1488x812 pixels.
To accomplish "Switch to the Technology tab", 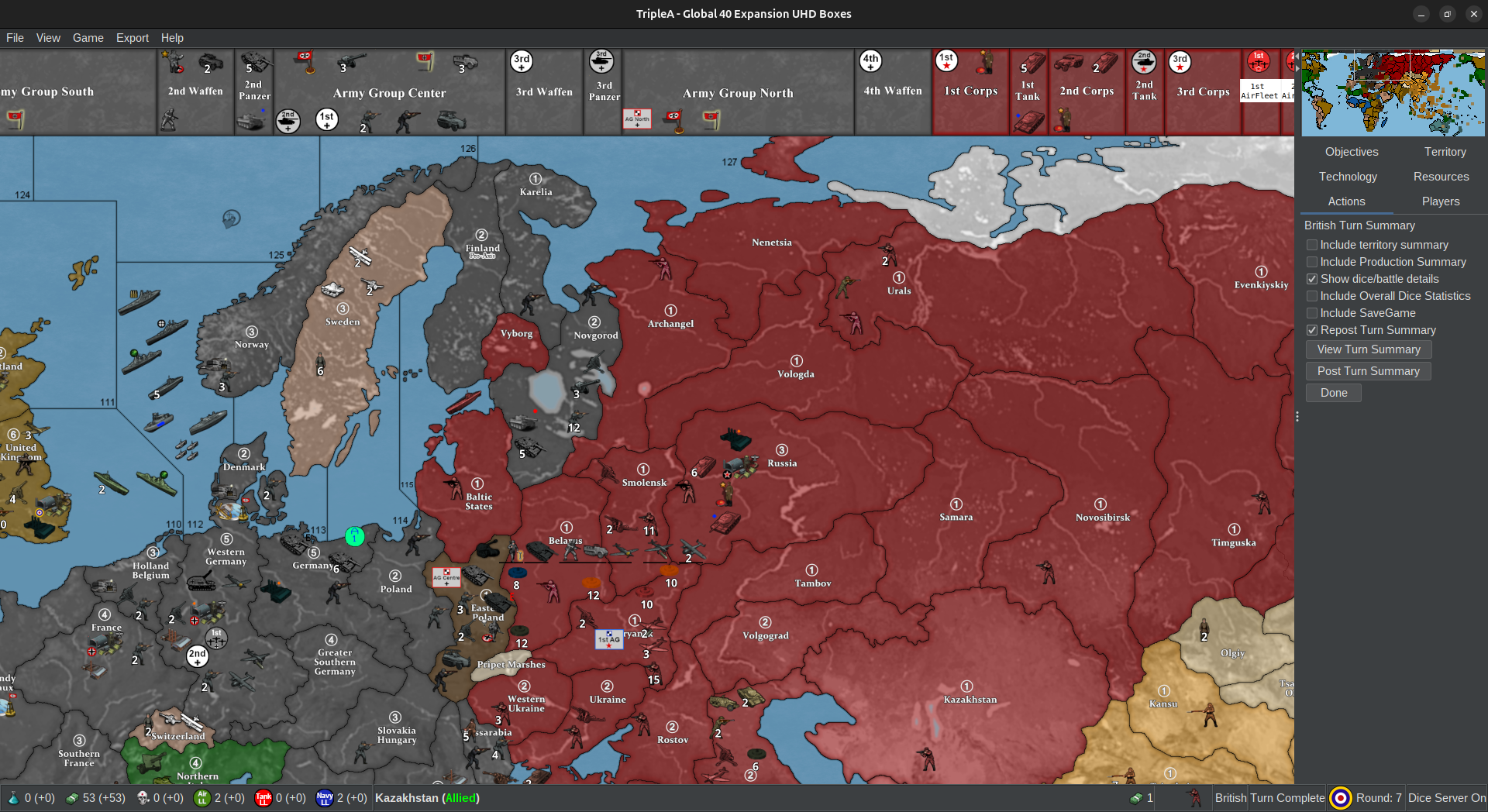I will (1348, 177).
